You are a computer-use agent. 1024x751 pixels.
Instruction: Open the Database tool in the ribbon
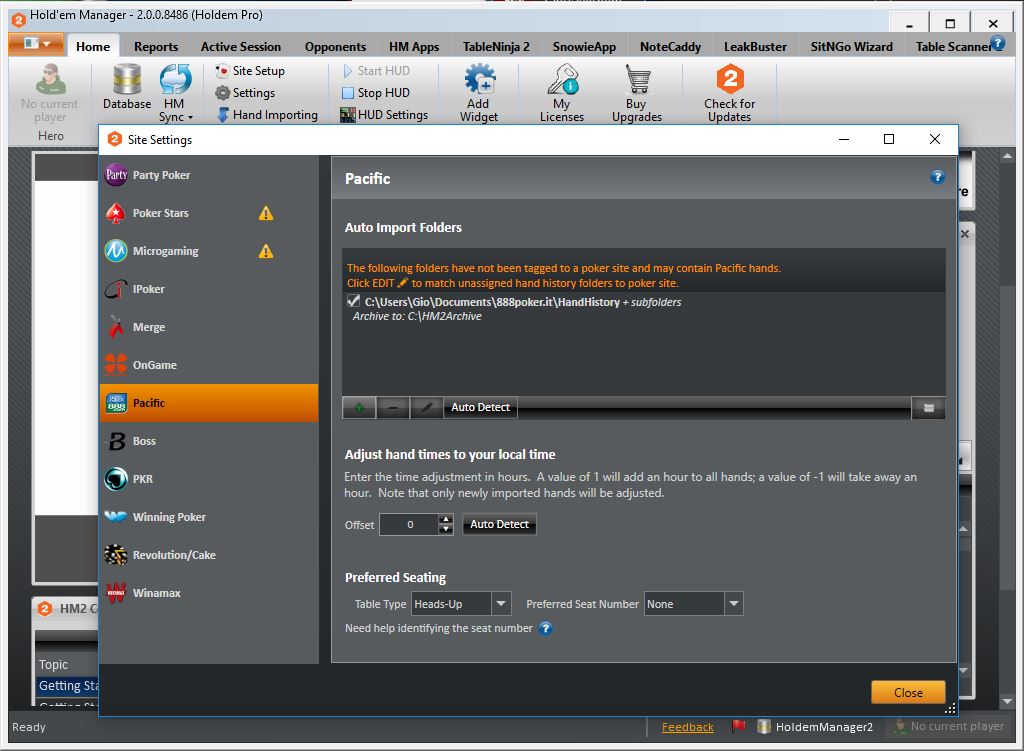click(x=127, y=87)
